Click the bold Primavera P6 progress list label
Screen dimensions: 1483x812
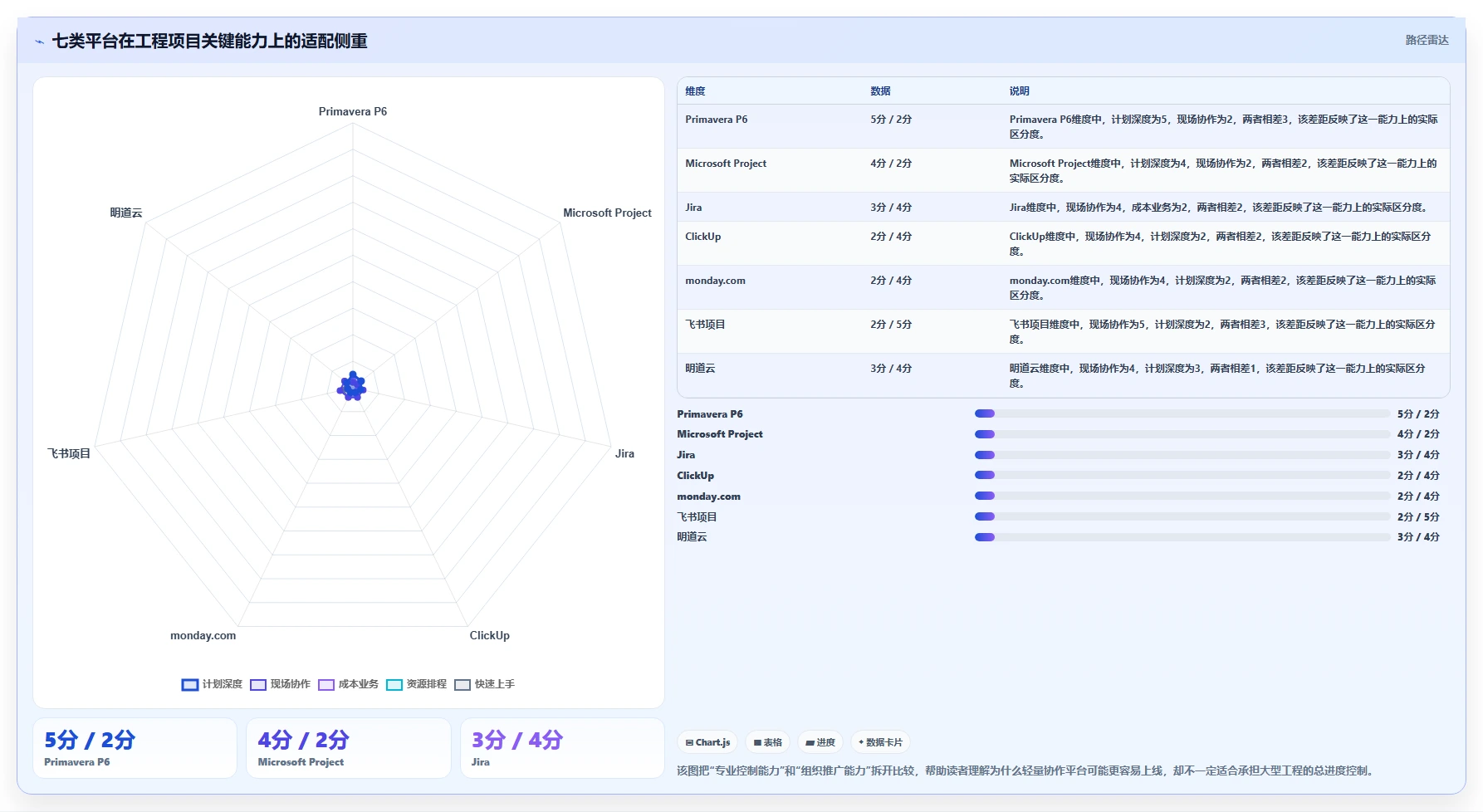tap(710, 413)
